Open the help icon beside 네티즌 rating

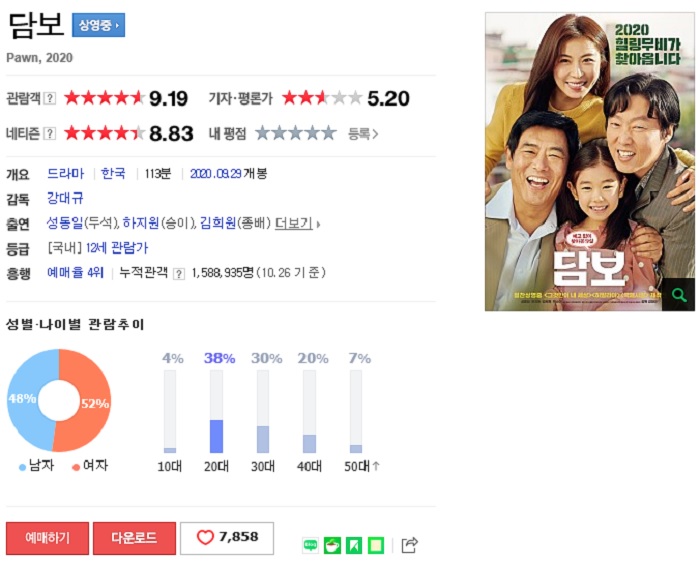coord(50,133)
